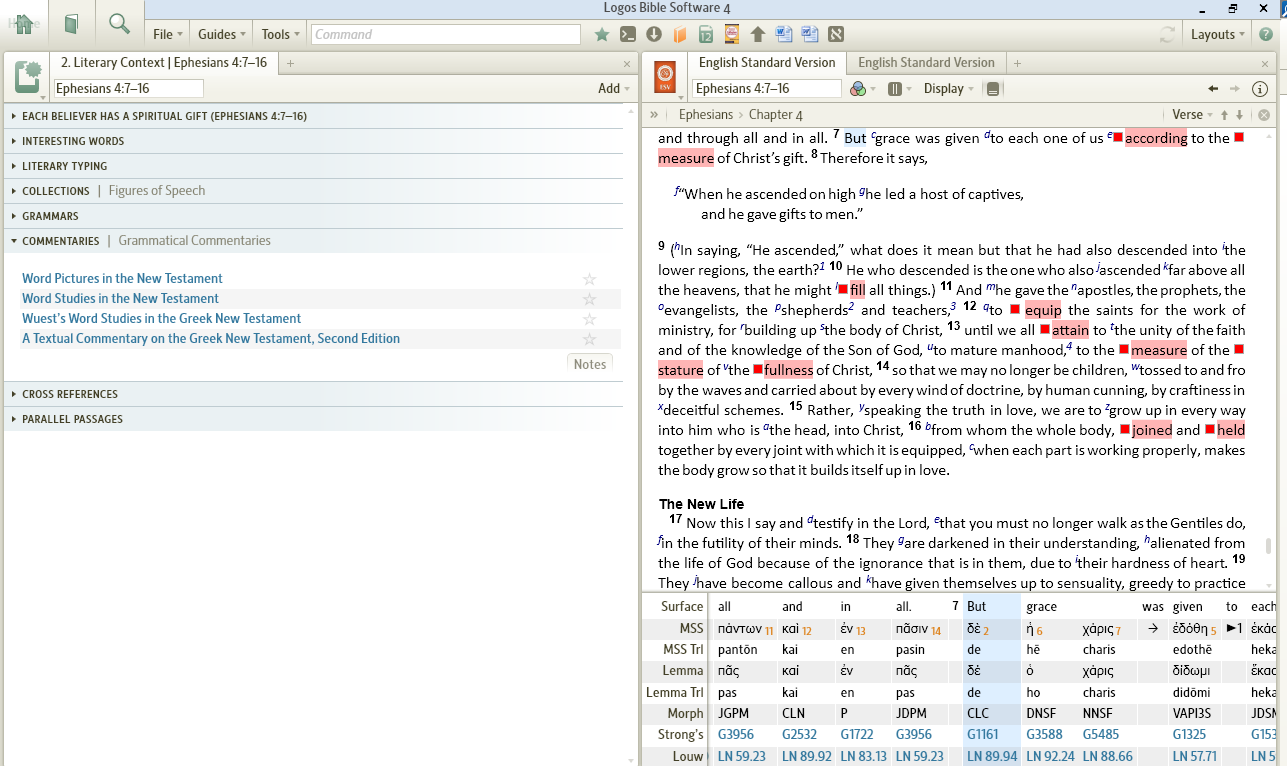The height and width of the screenshot is (766, 1287).
Task: Click the Command input box
Action: point(446,35)
